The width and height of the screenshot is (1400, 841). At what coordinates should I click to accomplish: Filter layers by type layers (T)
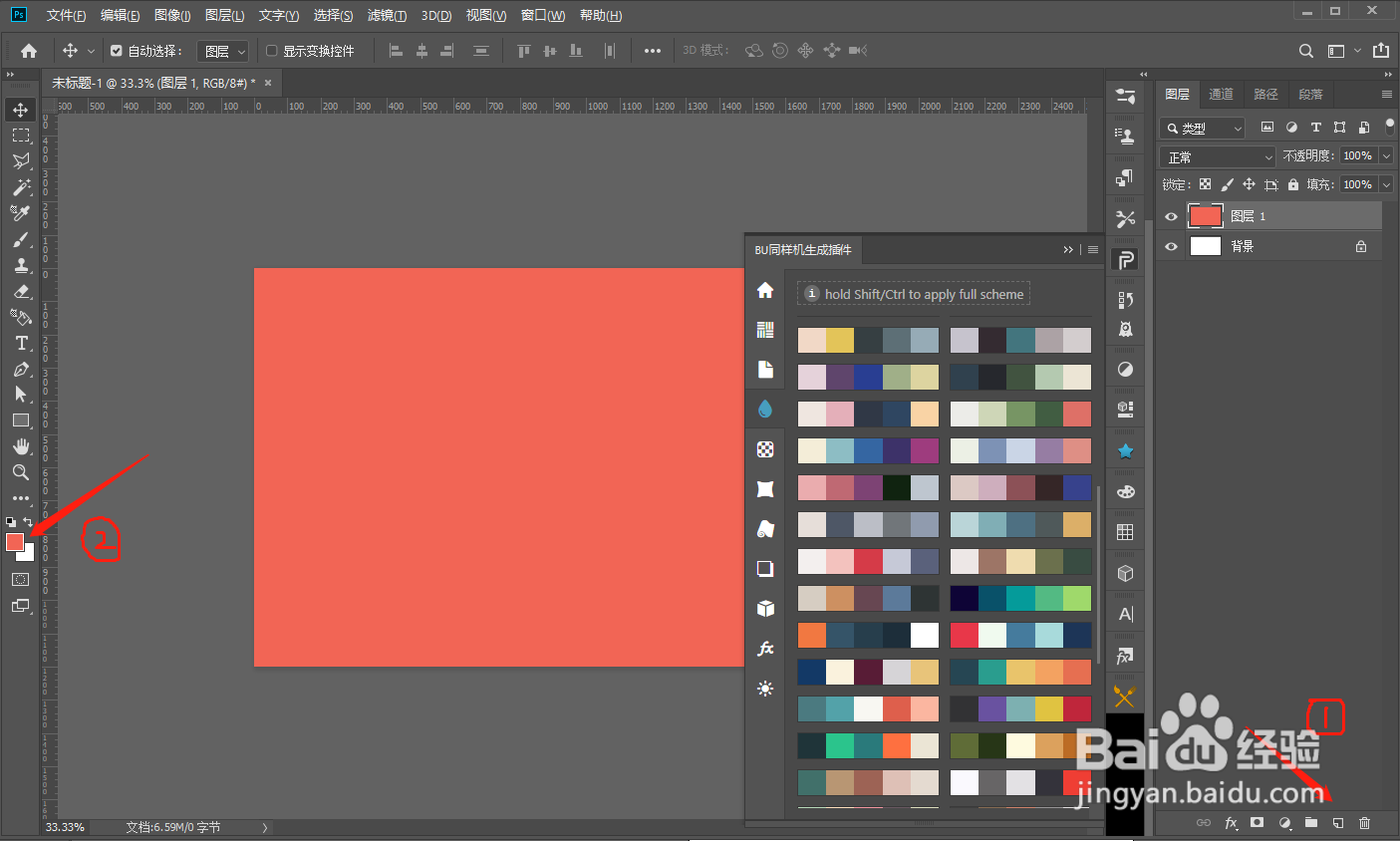click(x=1316, y=128)
